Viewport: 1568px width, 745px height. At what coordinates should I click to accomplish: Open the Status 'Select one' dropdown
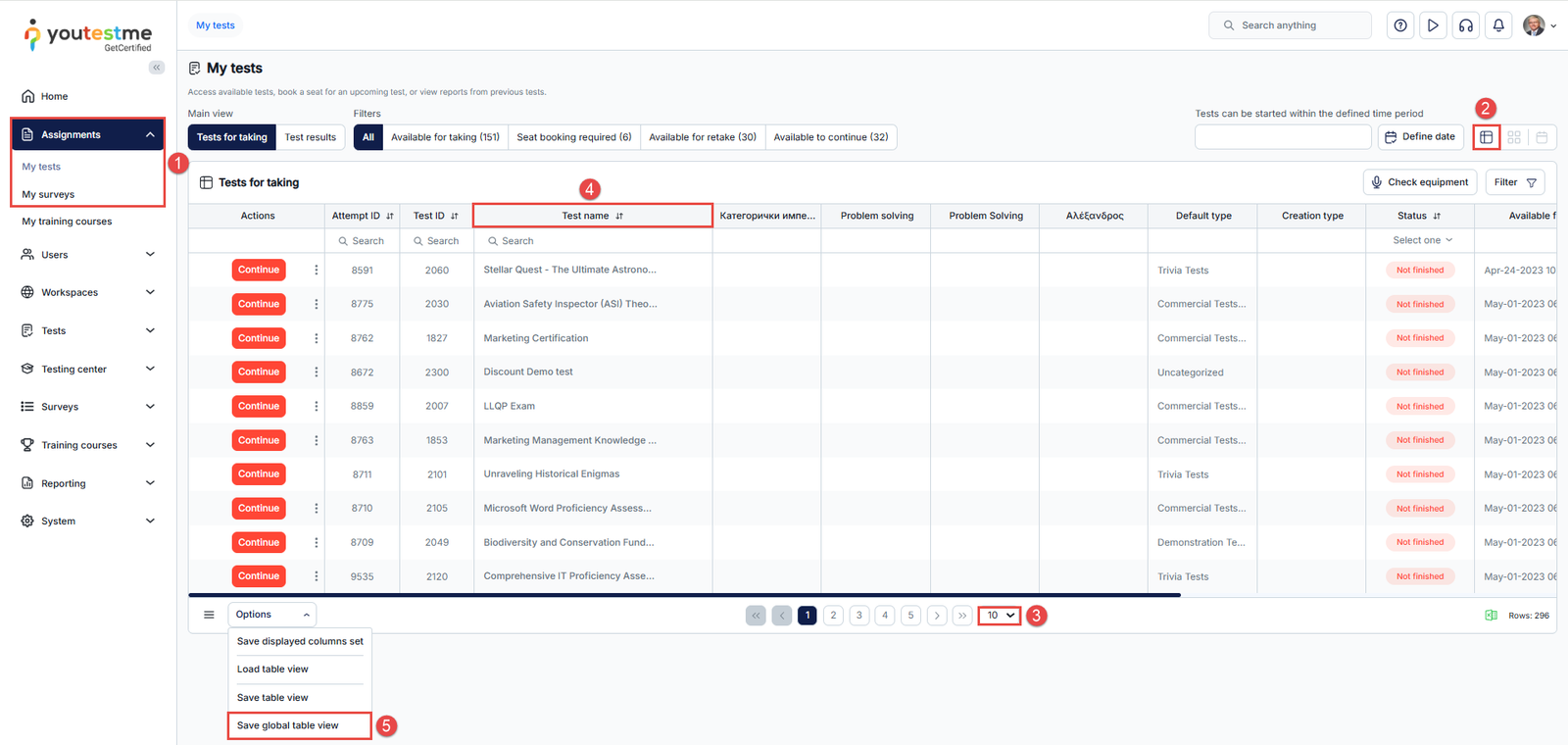pyautogui.click(x=1422, y=240)
